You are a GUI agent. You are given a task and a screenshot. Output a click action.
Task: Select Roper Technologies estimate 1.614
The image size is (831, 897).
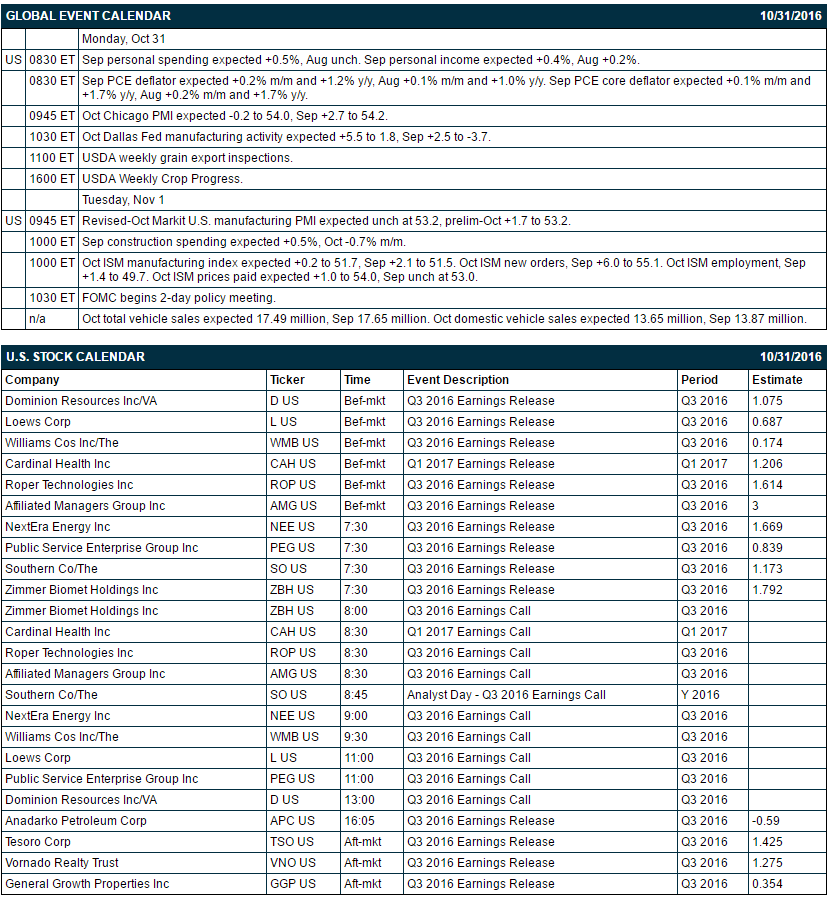coord(768,485)
